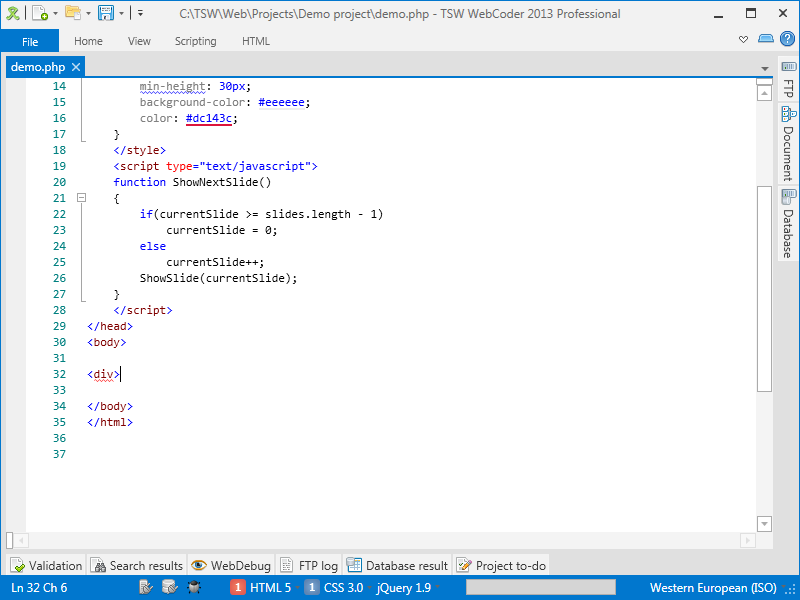Toggle the CSS 3.0 indicator in status bar
The width and height of the screenshot is (800, 600).
334,588
